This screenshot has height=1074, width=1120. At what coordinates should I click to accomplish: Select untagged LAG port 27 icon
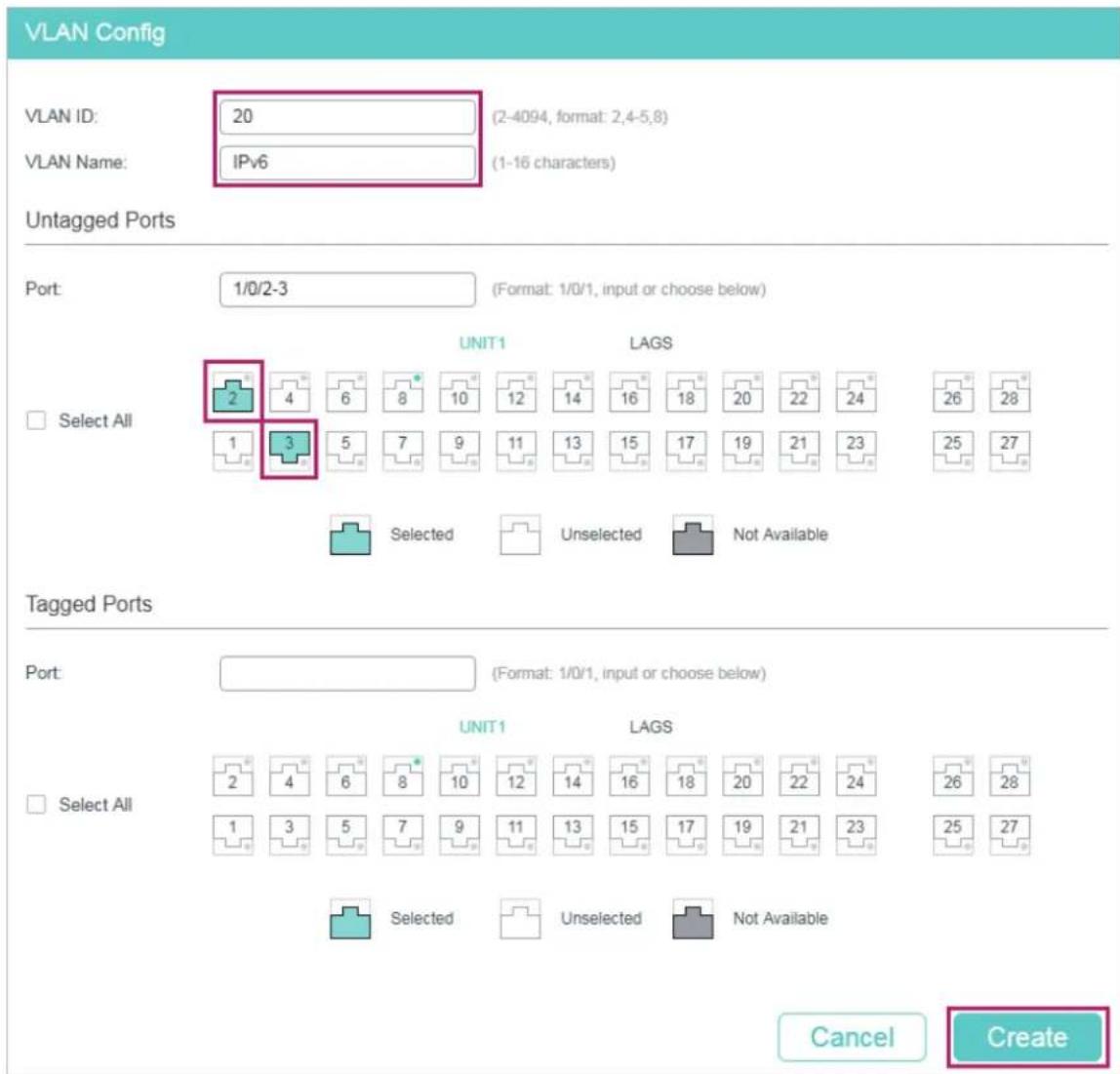[1010, 450]
